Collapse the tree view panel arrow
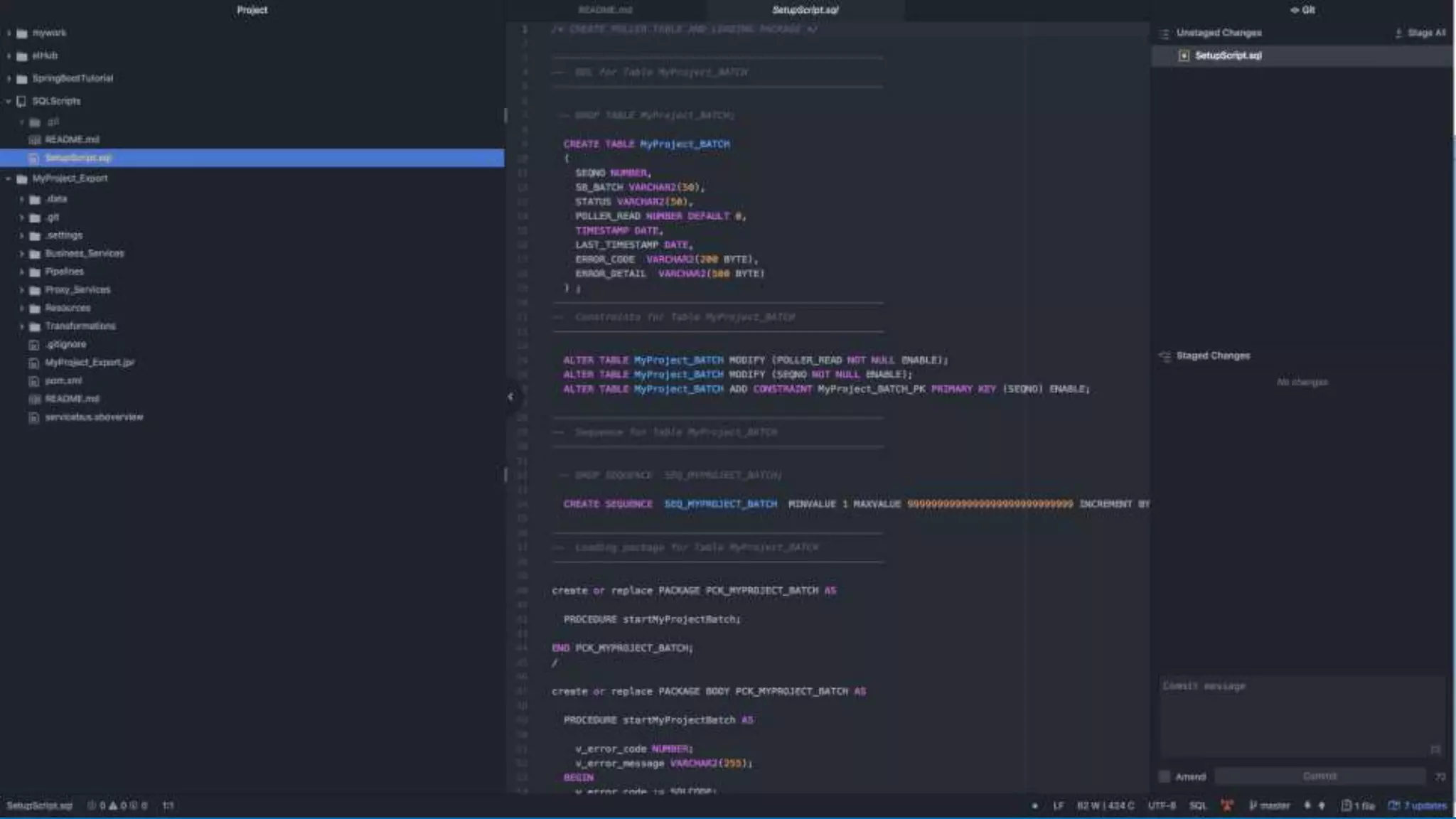Image resolution: width=1456 pixels, height=819 pixels. coord(510,397)
